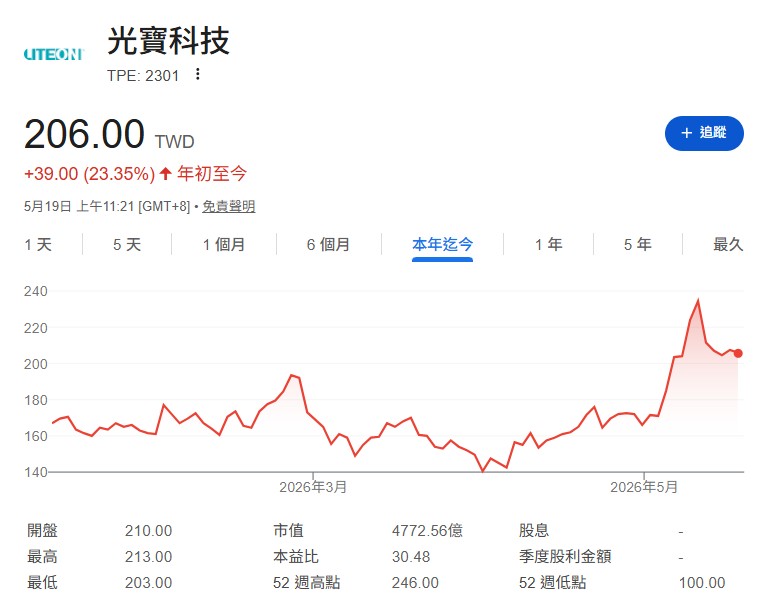Screen dimensions: 766x609
Task: Click the 240 y-axis label
Action: (36, 292)
